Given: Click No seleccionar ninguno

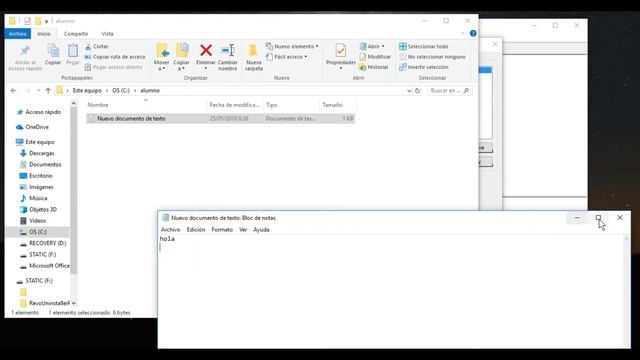Looking at the screenshot, I should point(432,57).
